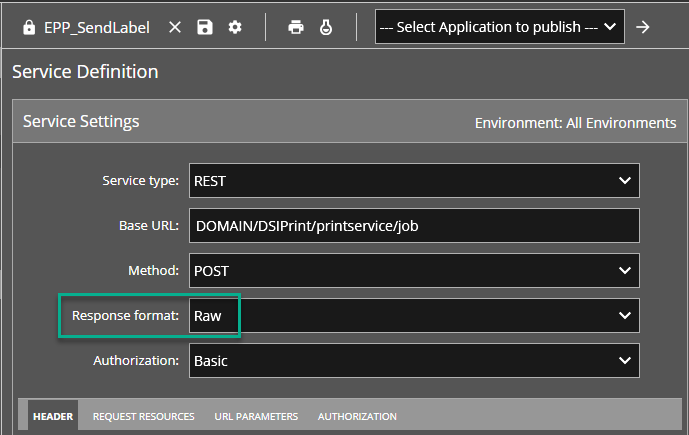Expand the Authorization dropdown set to Basic
Image resolution: width=689 pixels, height=435 pixels.
point(414,360)
